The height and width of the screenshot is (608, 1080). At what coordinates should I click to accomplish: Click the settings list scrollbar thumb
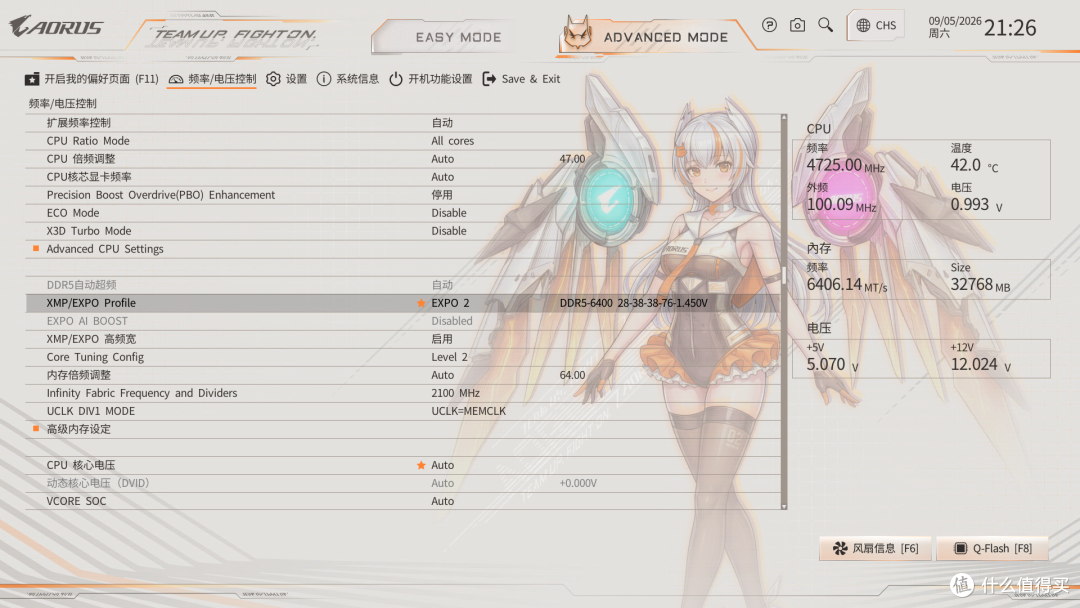[784, 275]
